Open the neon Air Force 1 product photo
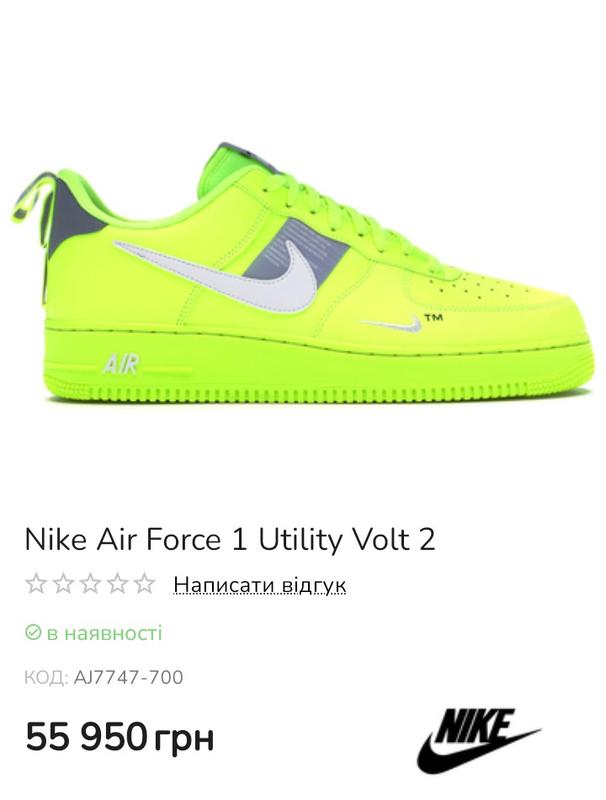606x800 pixels. coord(302,273)
